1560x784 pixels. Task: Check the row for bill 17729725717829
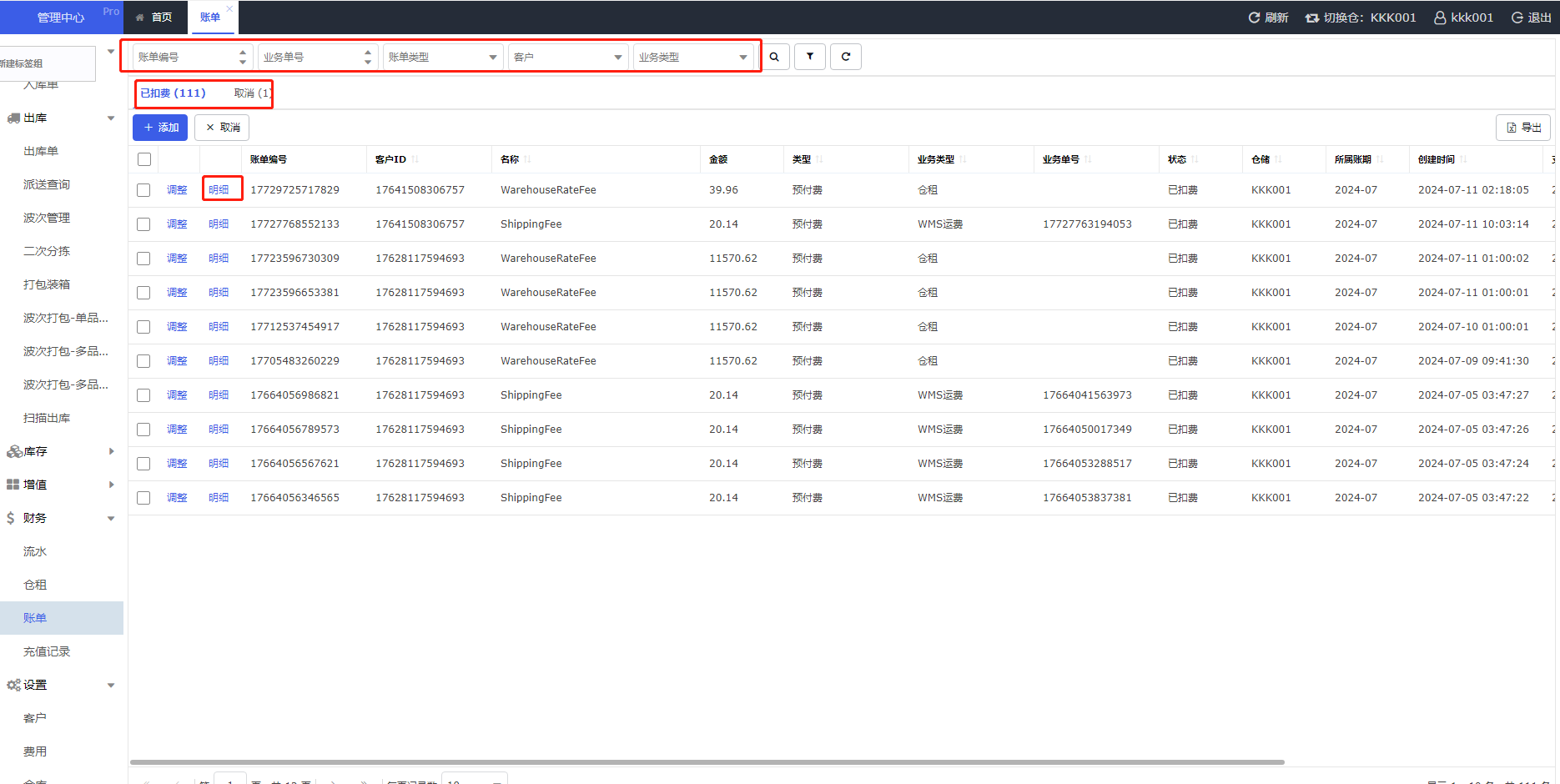pos(143,190)
